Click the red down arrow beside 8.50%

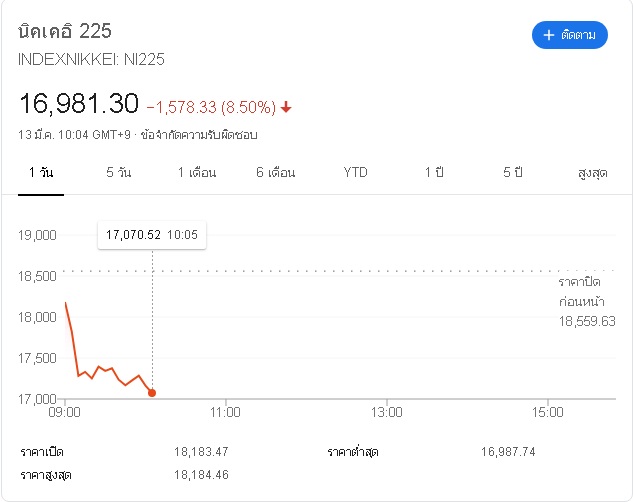point(286,107)
